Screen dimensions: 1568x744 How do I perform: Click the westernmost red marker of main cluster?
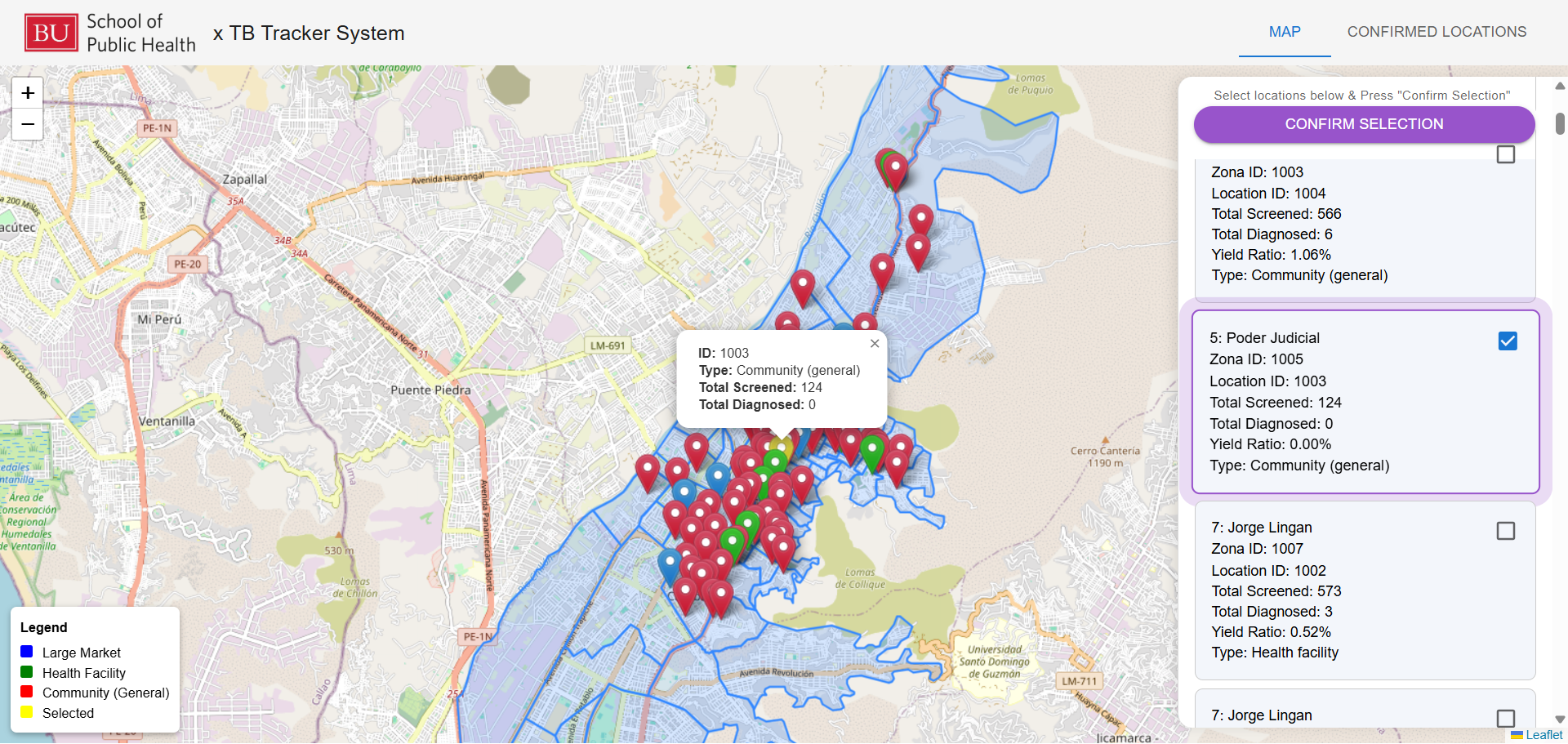point(648,474)
